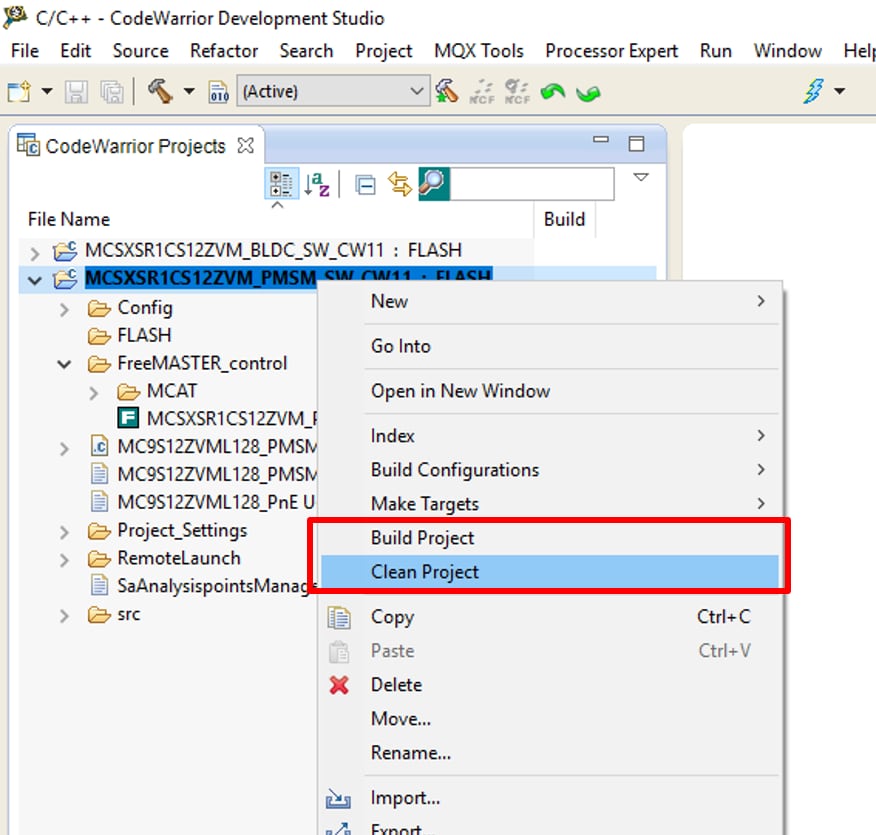Click inside the project filter text field

click(x=530, y=184)
